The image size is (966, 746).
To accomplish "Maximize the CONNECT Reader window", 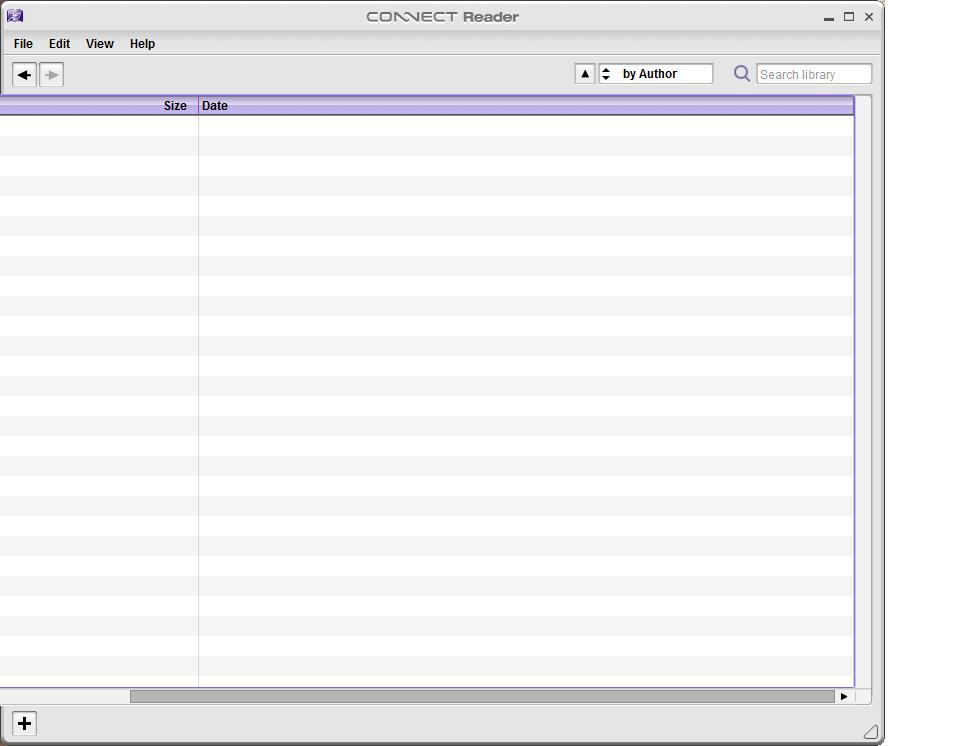I will pos(849,17).
